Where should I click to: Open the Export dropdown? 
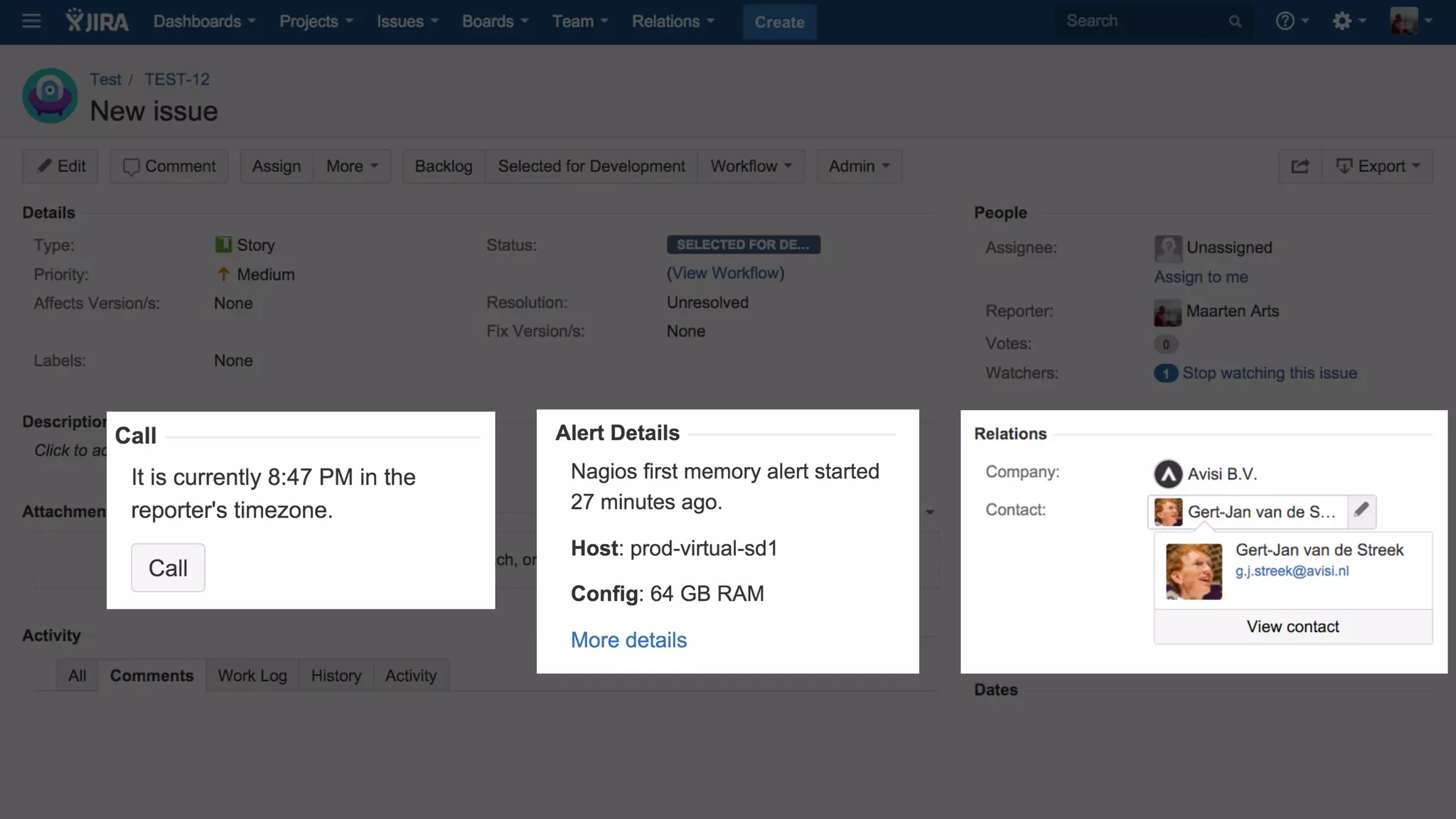(1377, 166)
